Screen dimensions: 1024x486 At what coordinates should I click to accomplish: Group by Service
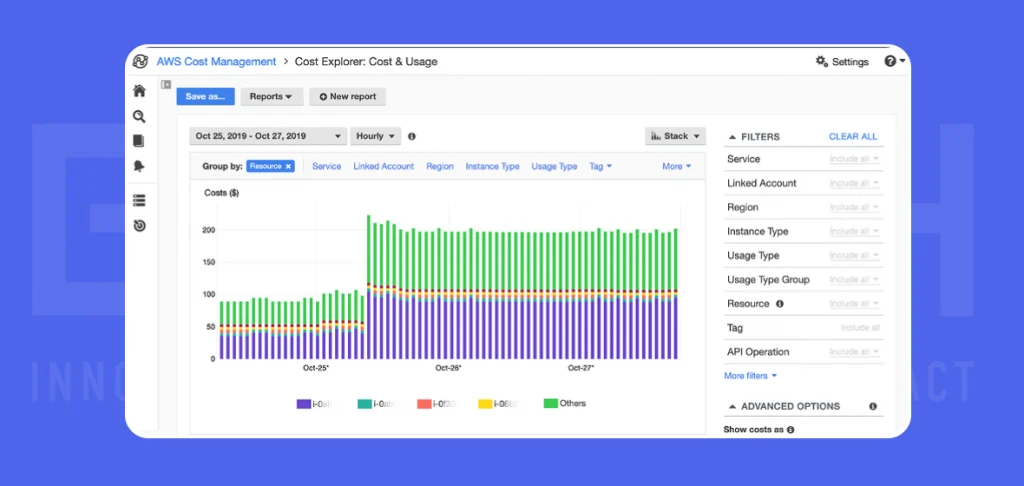(x=327, y=167)
